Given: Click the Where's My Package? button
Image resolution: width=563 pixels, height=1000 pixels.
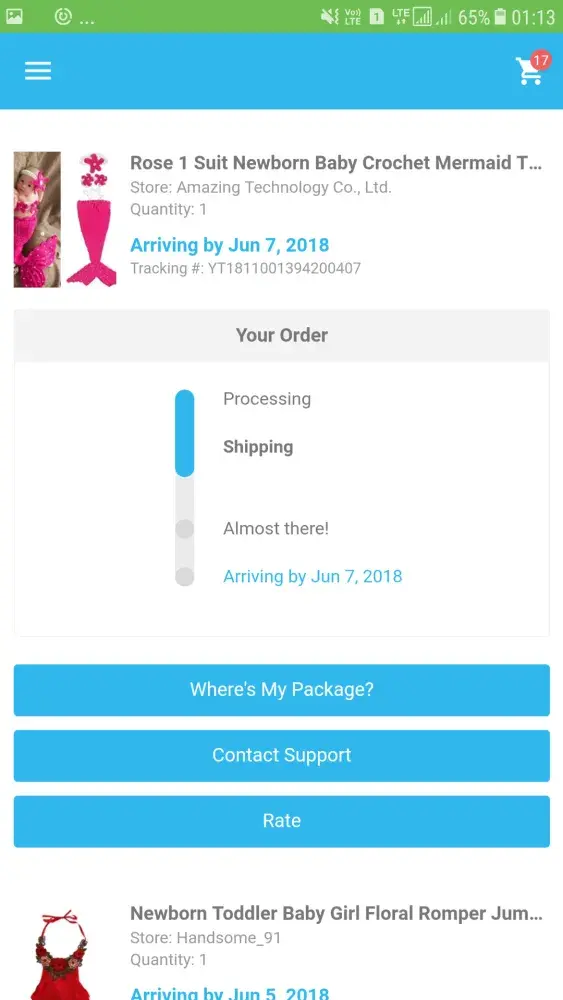Looking at the screenshot, I should (282, 689).
